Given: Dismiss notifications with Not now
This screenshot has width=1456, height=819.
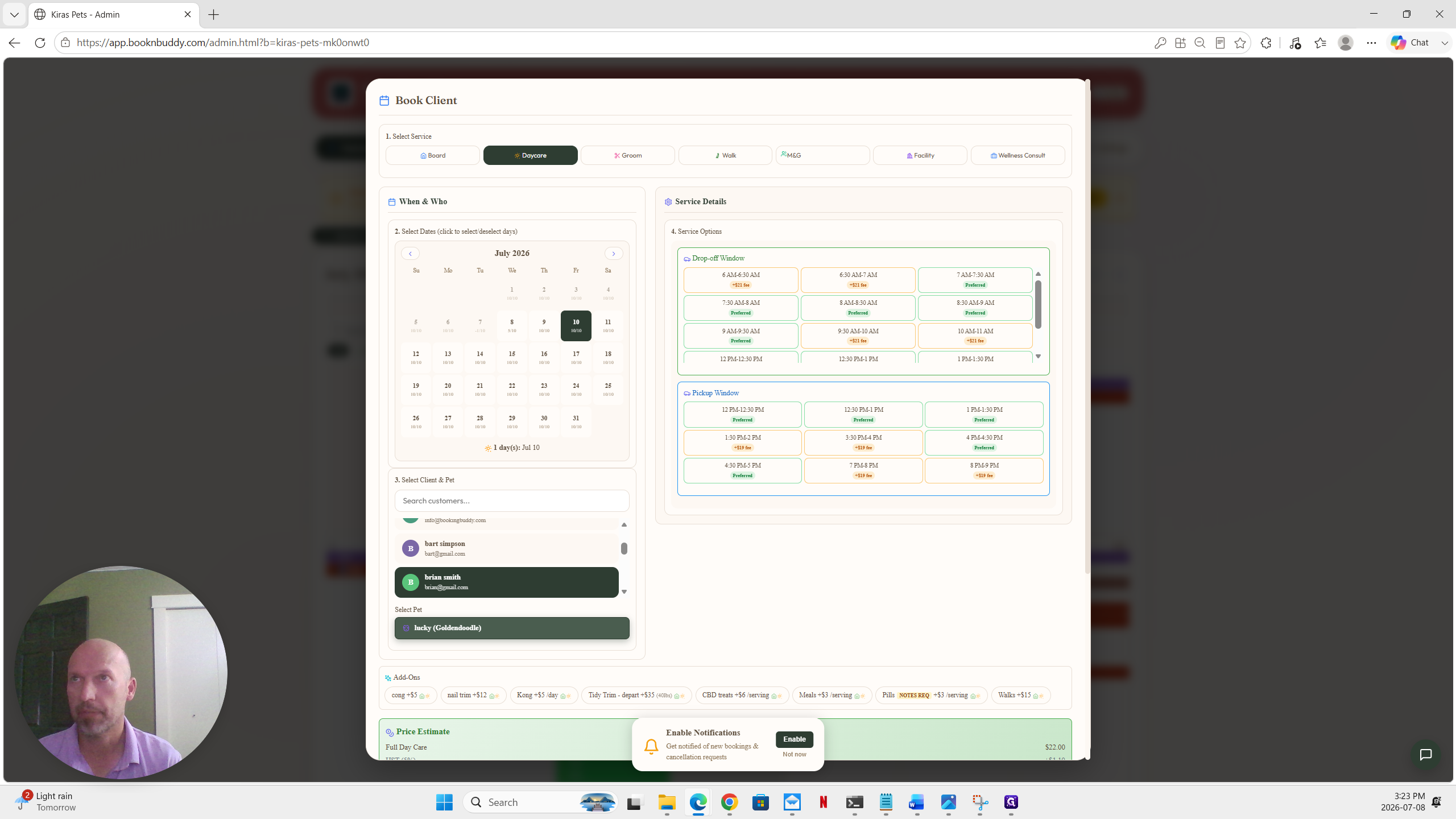Looking at the screenshot, I should tap(794, 754).
